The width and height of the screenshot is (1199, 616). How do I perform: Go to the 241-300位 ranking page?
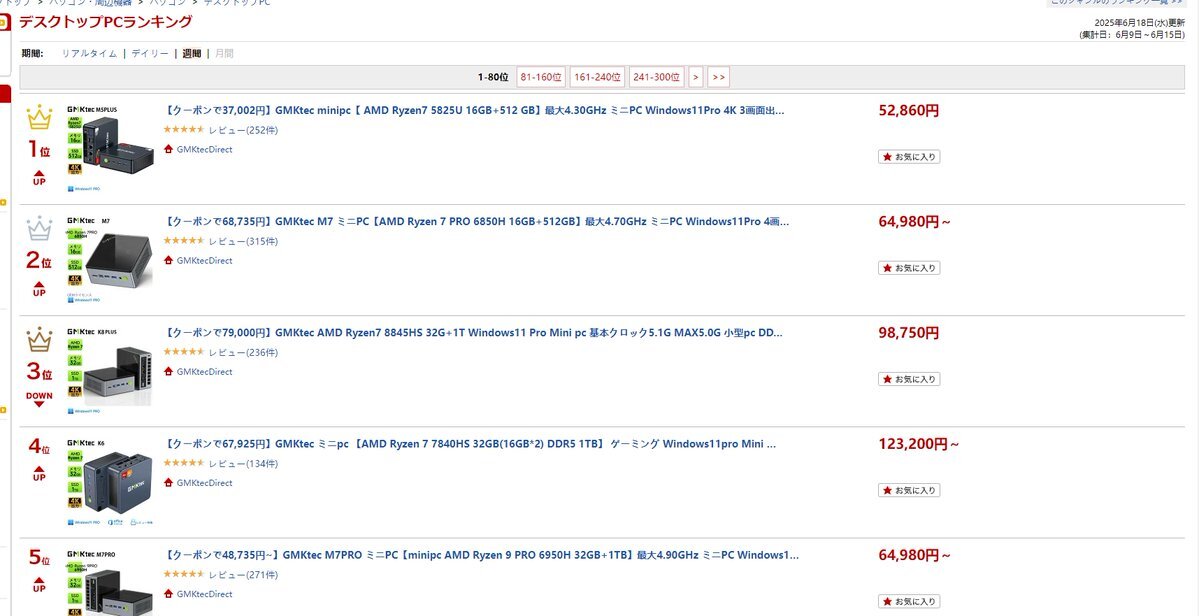coord(657,77)
